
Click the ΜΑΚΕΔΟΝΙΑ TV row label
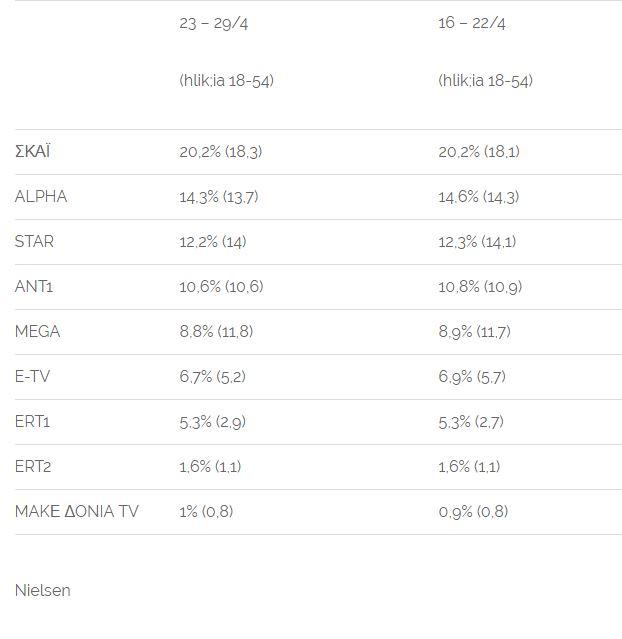(77, 511)
